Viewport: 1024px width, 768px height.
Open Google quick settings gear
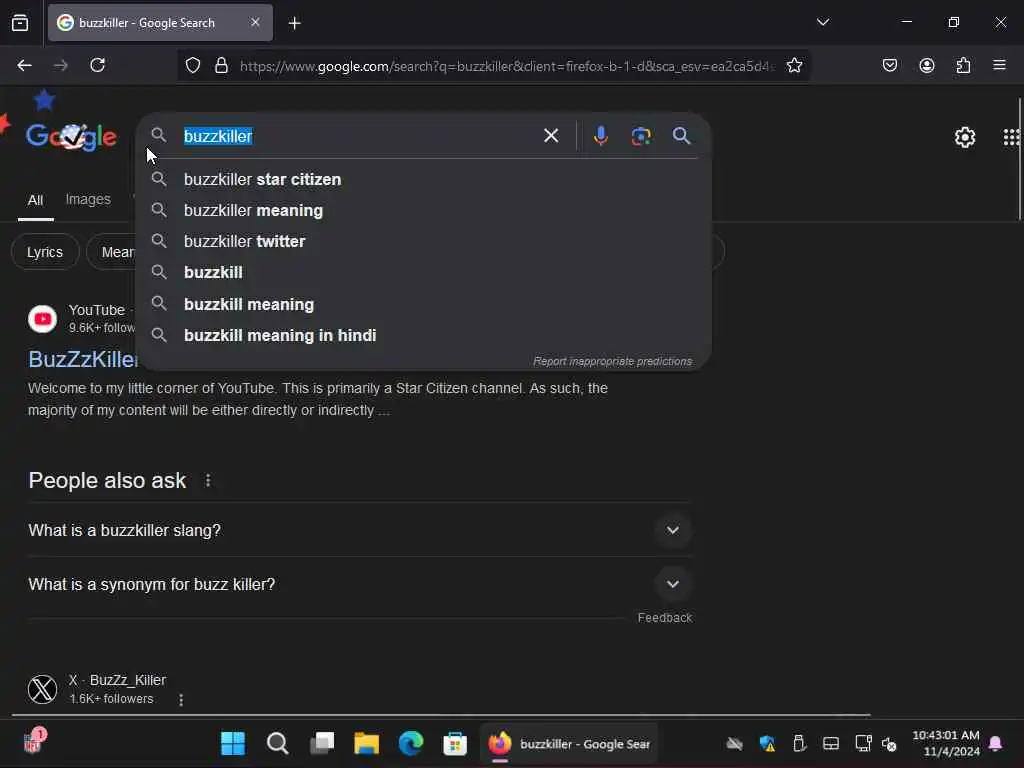(x=965, y=137)
